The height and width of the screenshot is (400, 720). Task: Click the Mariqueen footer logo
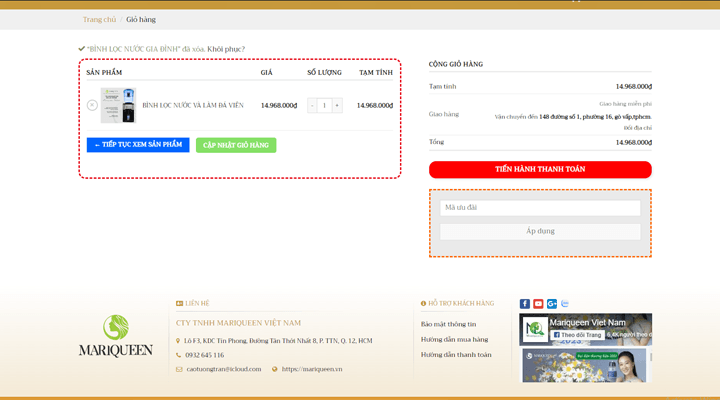117,336
